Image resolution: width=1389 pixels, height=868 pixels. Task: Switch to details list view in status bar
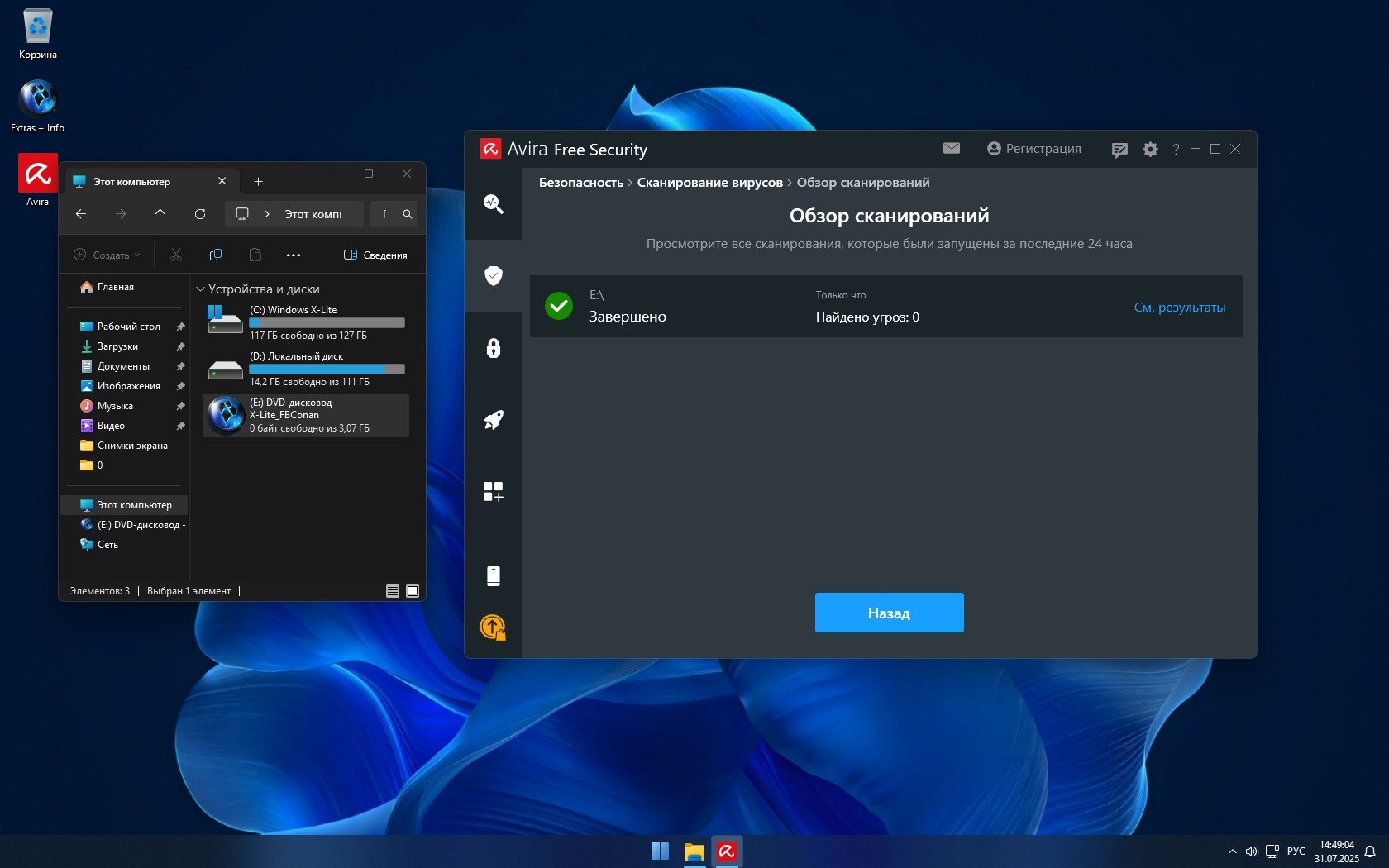(393, 590)
